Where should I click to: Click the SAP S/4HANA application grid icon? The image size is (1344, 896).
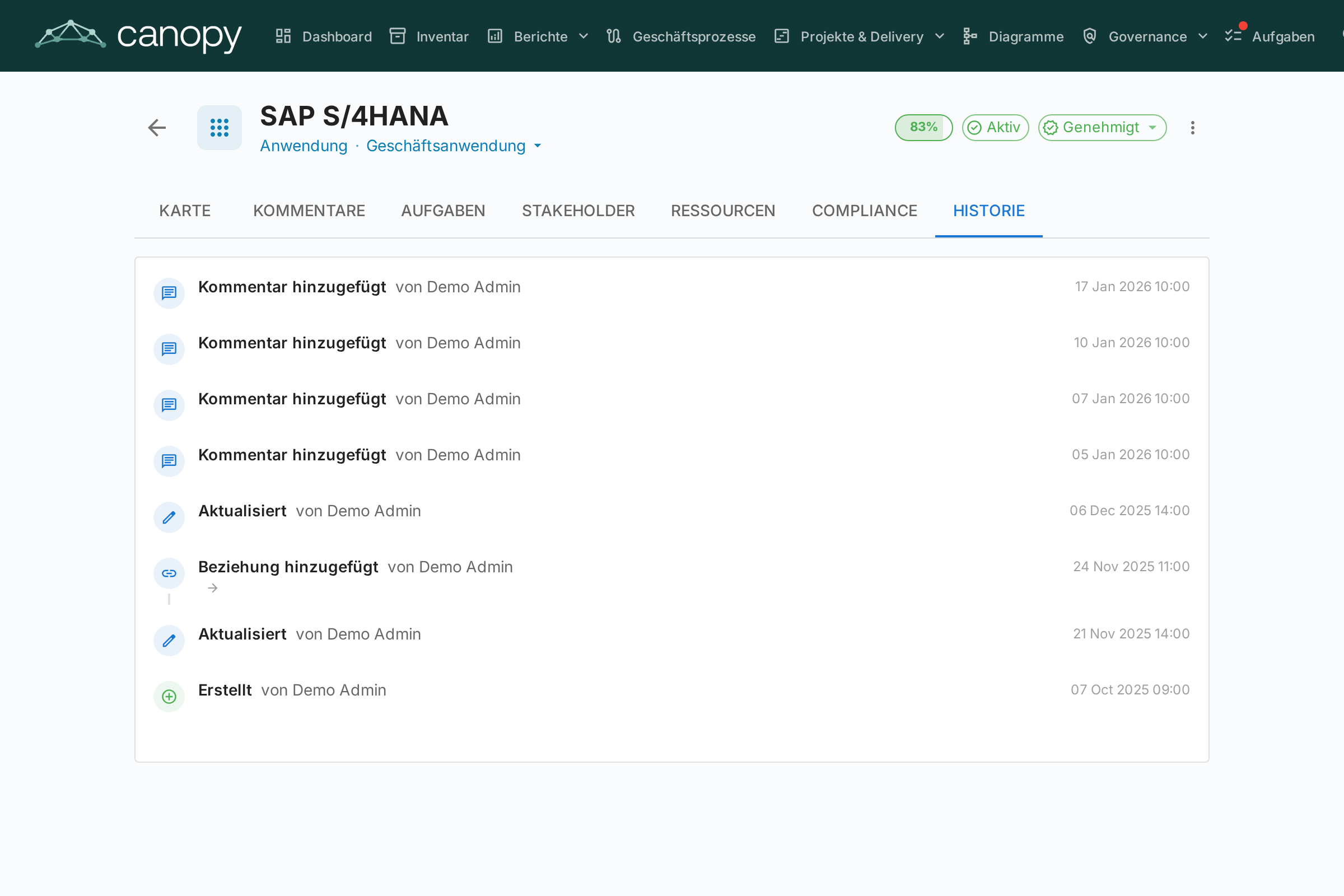coord(220,128)
